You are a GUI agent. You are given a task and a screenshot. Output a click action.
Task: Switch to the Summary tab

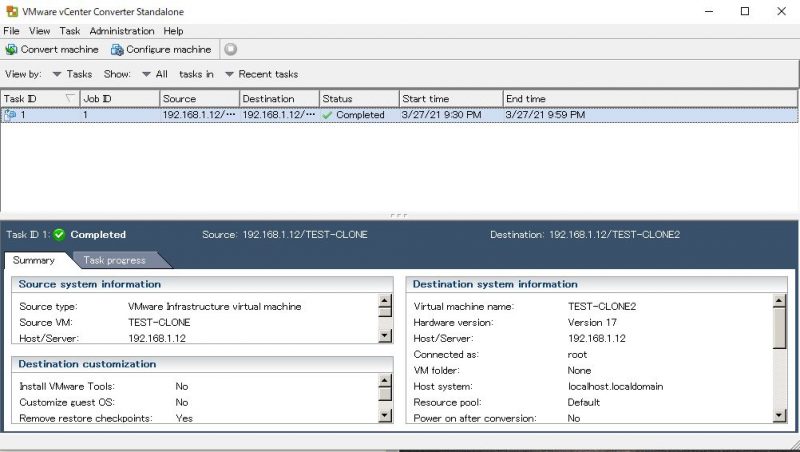34,260
